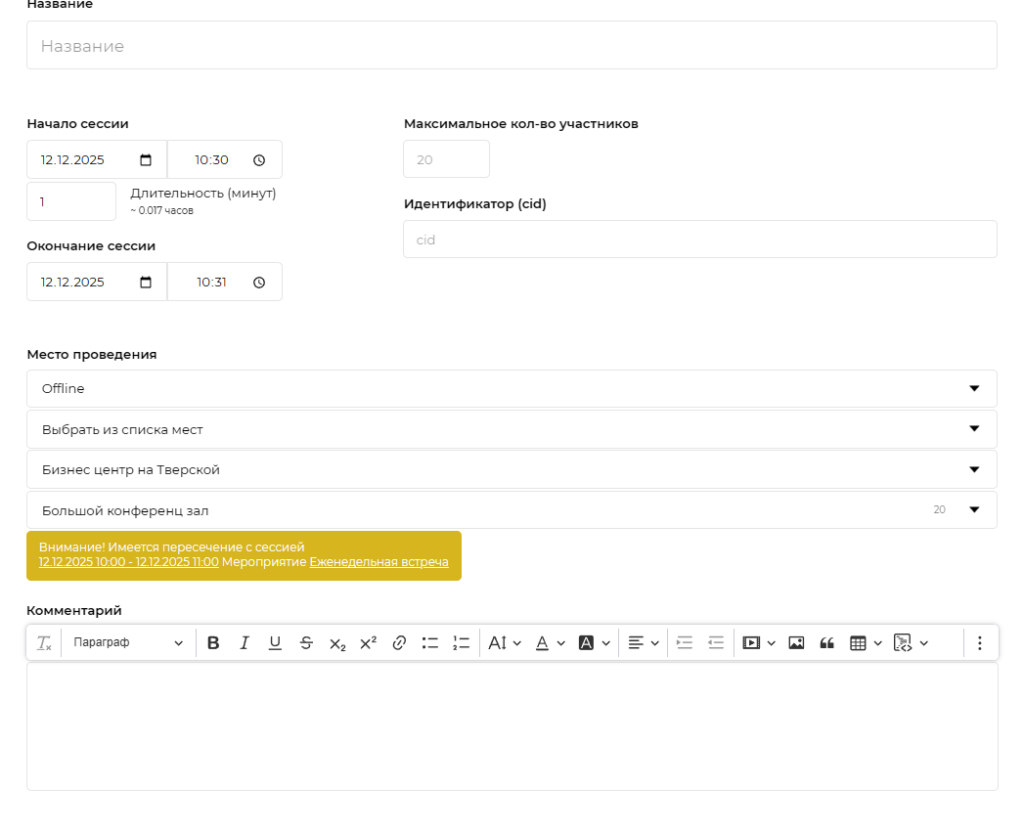Open the Параграф heading style dropdown
Image resolution: width=1024 pixels, height=831 pixels.
coord(128,643)
